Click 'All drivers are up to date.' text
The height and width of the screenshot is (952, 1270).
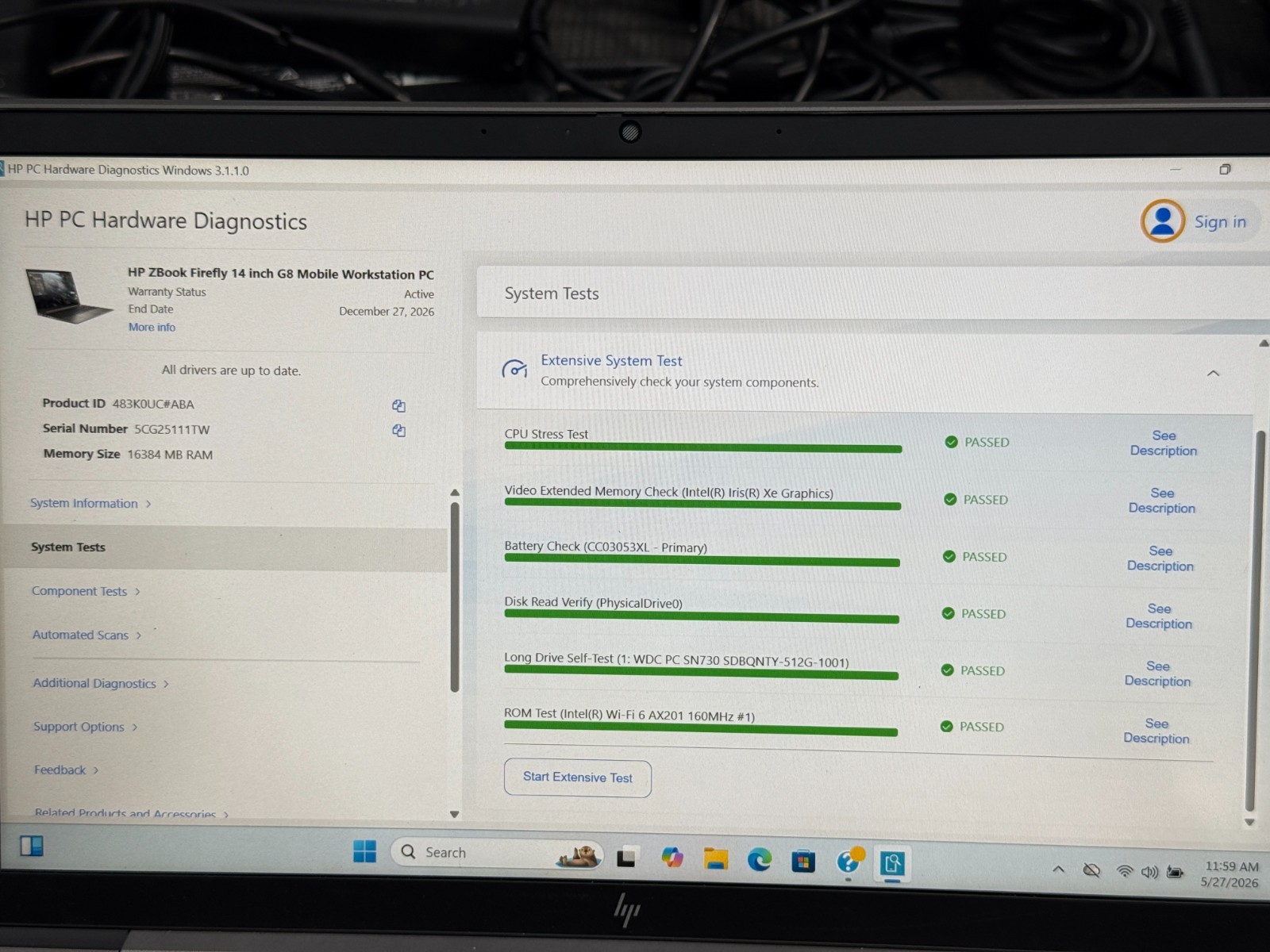click(231, 370)
